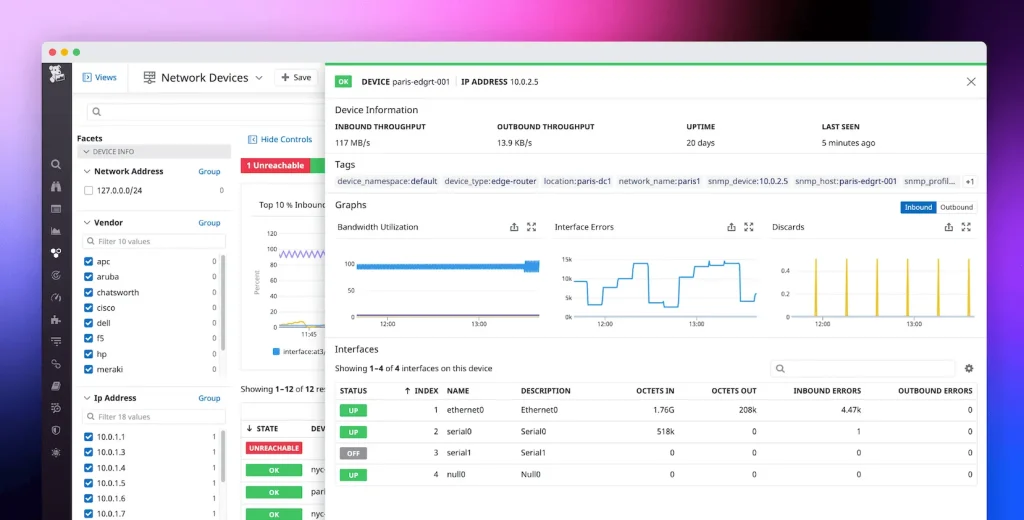Open the shield Security icon in sidebar

tap(56, 431)
